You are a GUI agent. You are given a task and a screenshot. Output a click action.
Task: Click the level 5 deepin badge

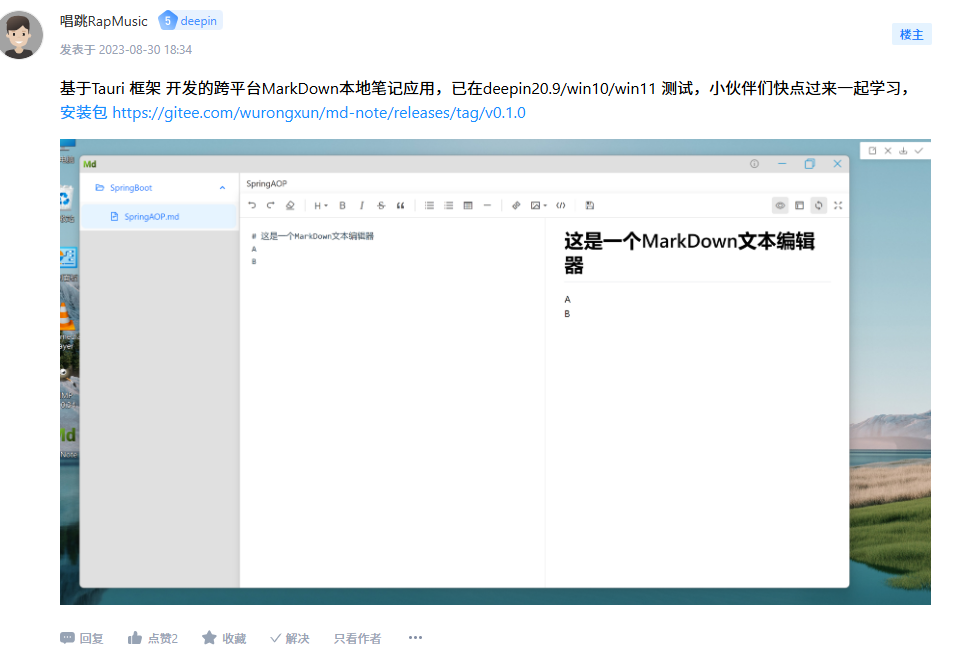[x=190, y=21]
